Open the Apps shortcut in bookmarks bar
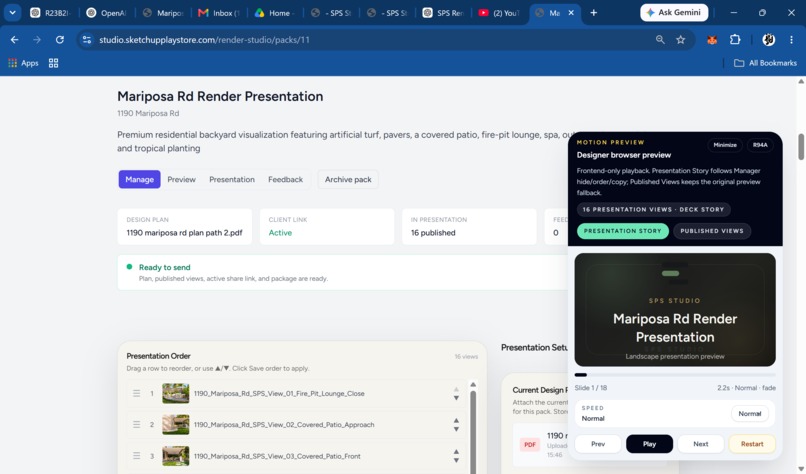 [x=24, y=63]
